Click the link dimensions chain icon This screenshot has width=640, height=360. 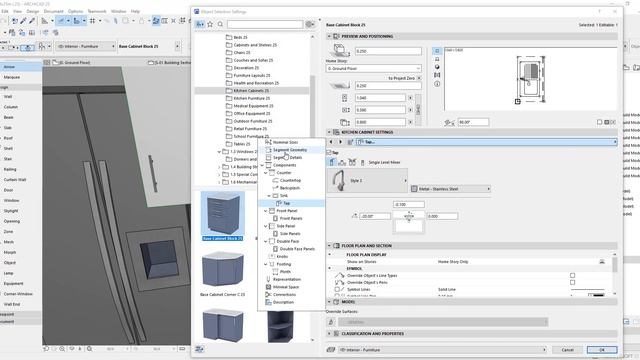418,109
